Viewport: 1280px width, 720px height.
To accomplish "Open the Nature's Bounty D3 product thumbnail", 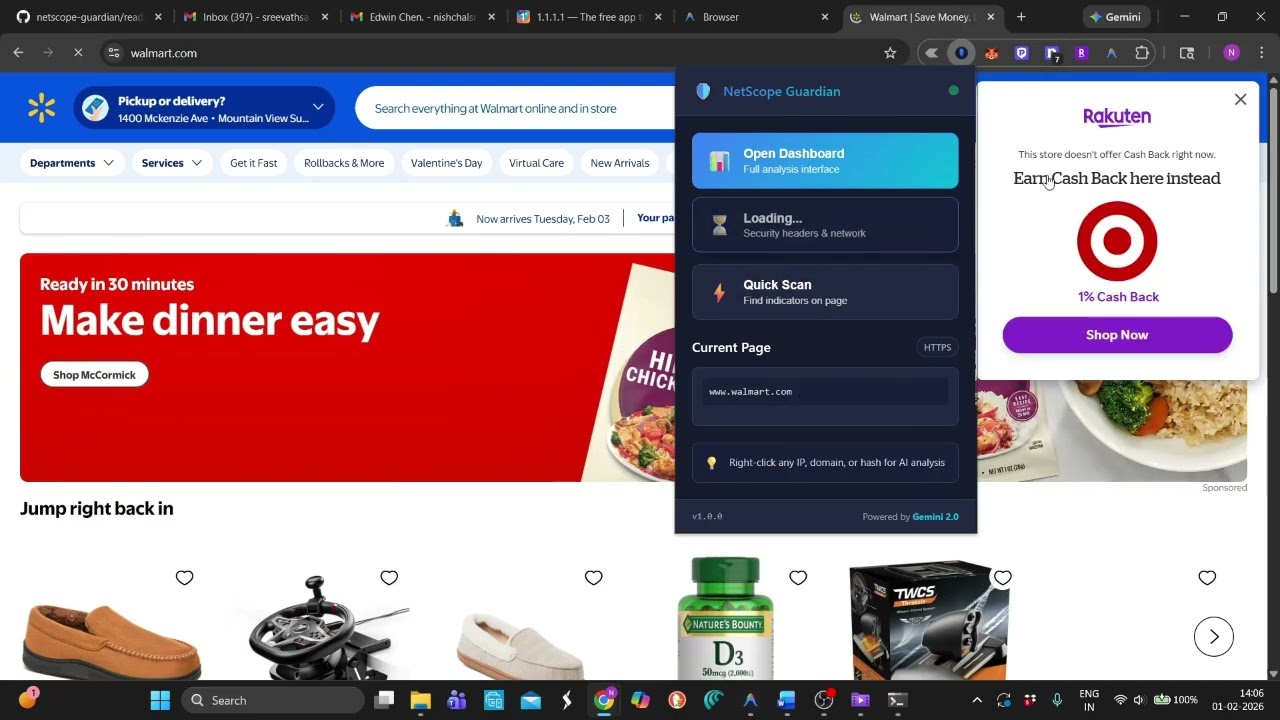I will (x=726, y=618).
